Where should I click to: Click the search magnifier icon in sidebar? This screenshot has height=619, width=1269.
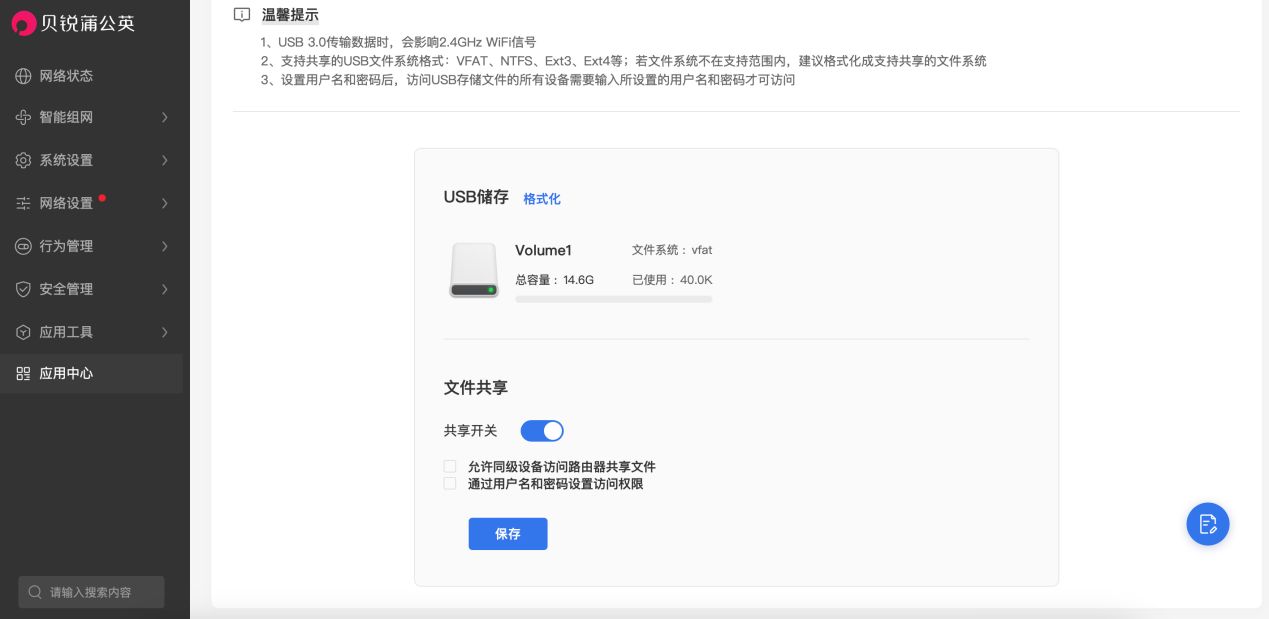click(36, 592)
